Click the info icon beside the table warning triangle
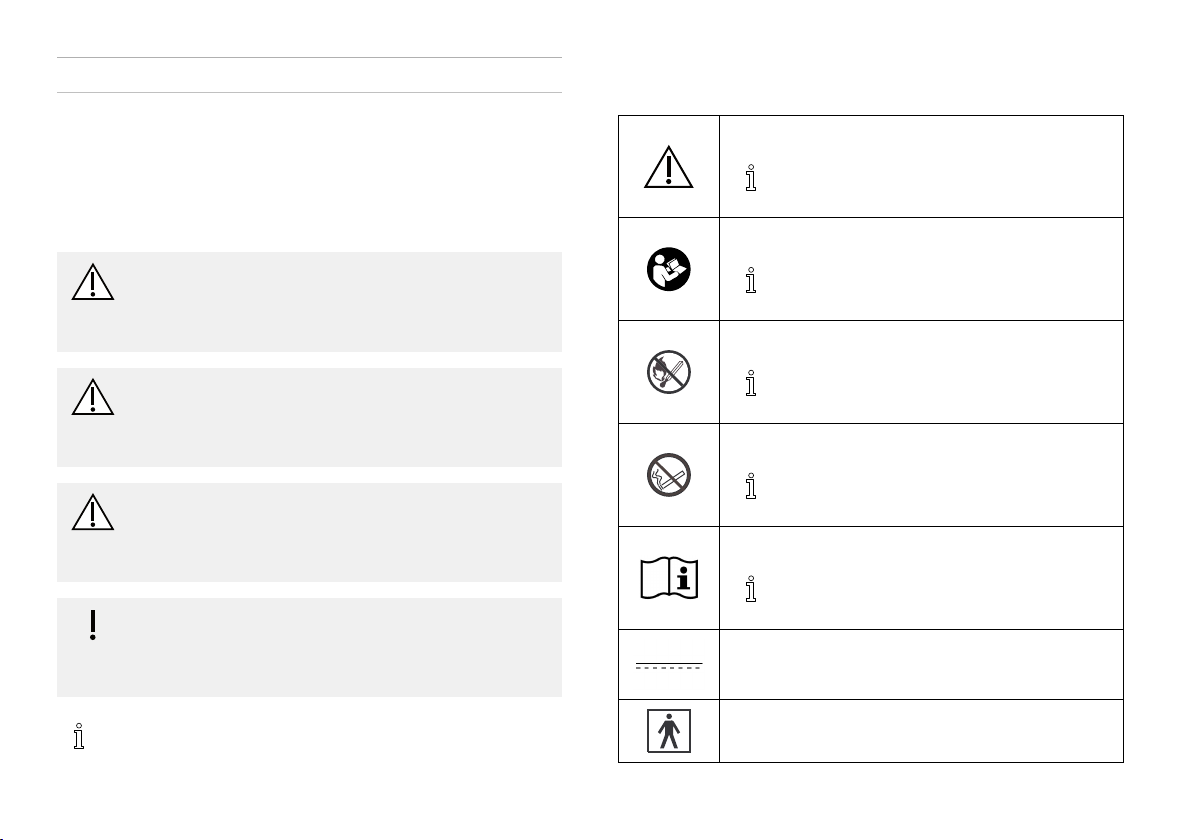 point(751,177)
